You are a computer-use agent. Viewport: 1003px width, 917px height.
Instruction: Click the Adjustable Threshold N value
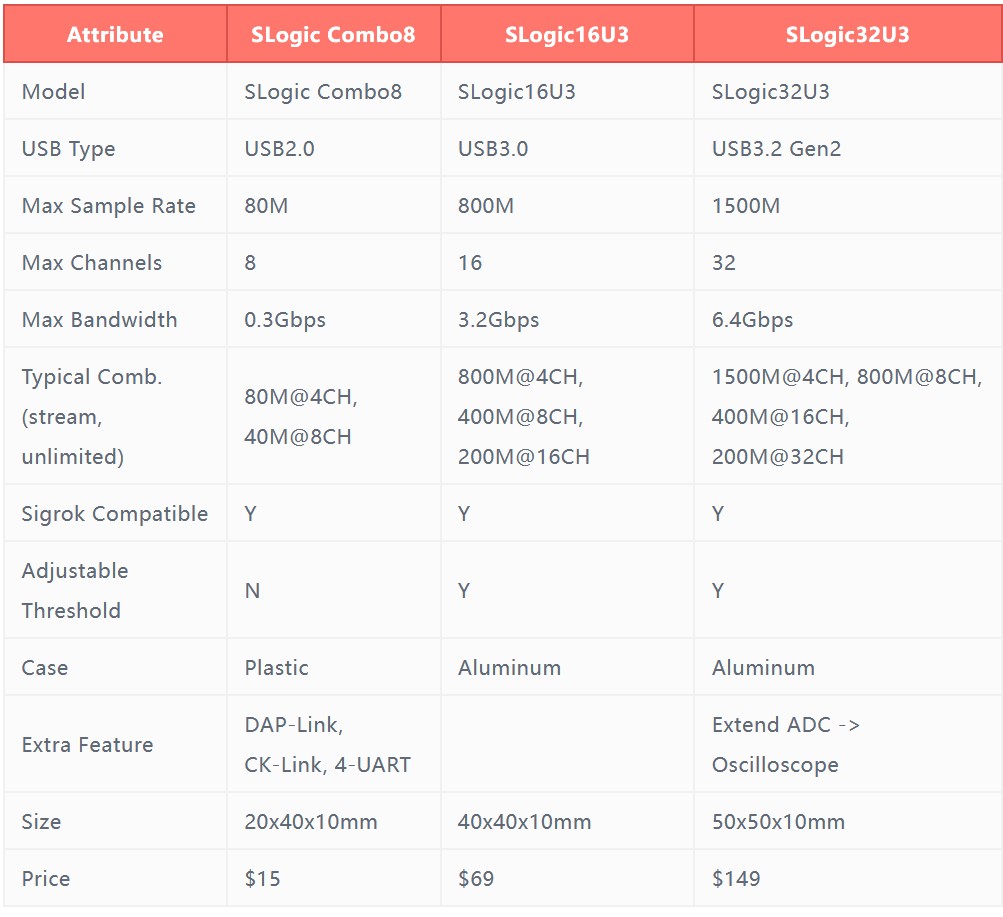tap(252, 590)
